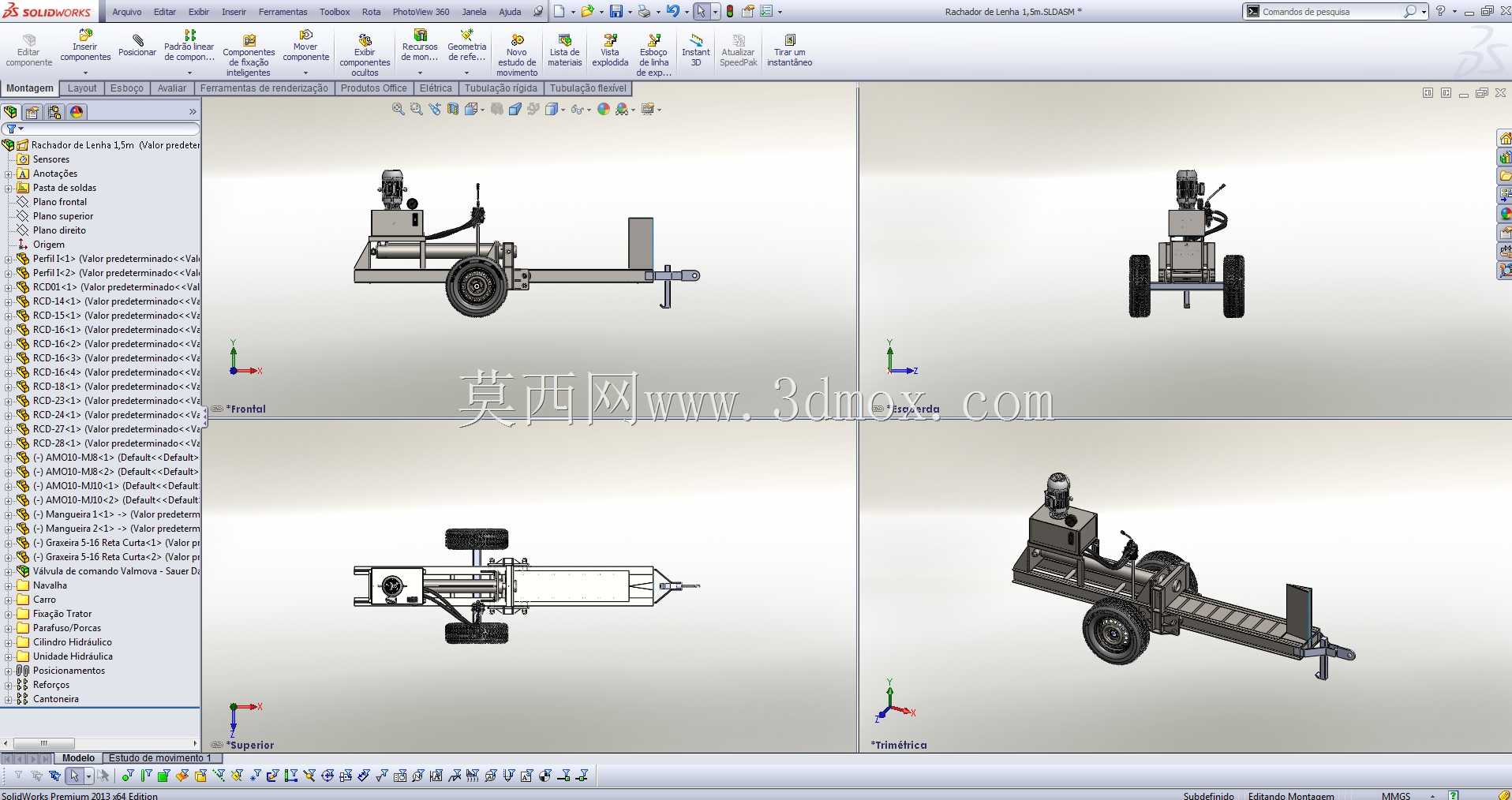Click the rebuild traffic light icon

[x=730, y=11]
